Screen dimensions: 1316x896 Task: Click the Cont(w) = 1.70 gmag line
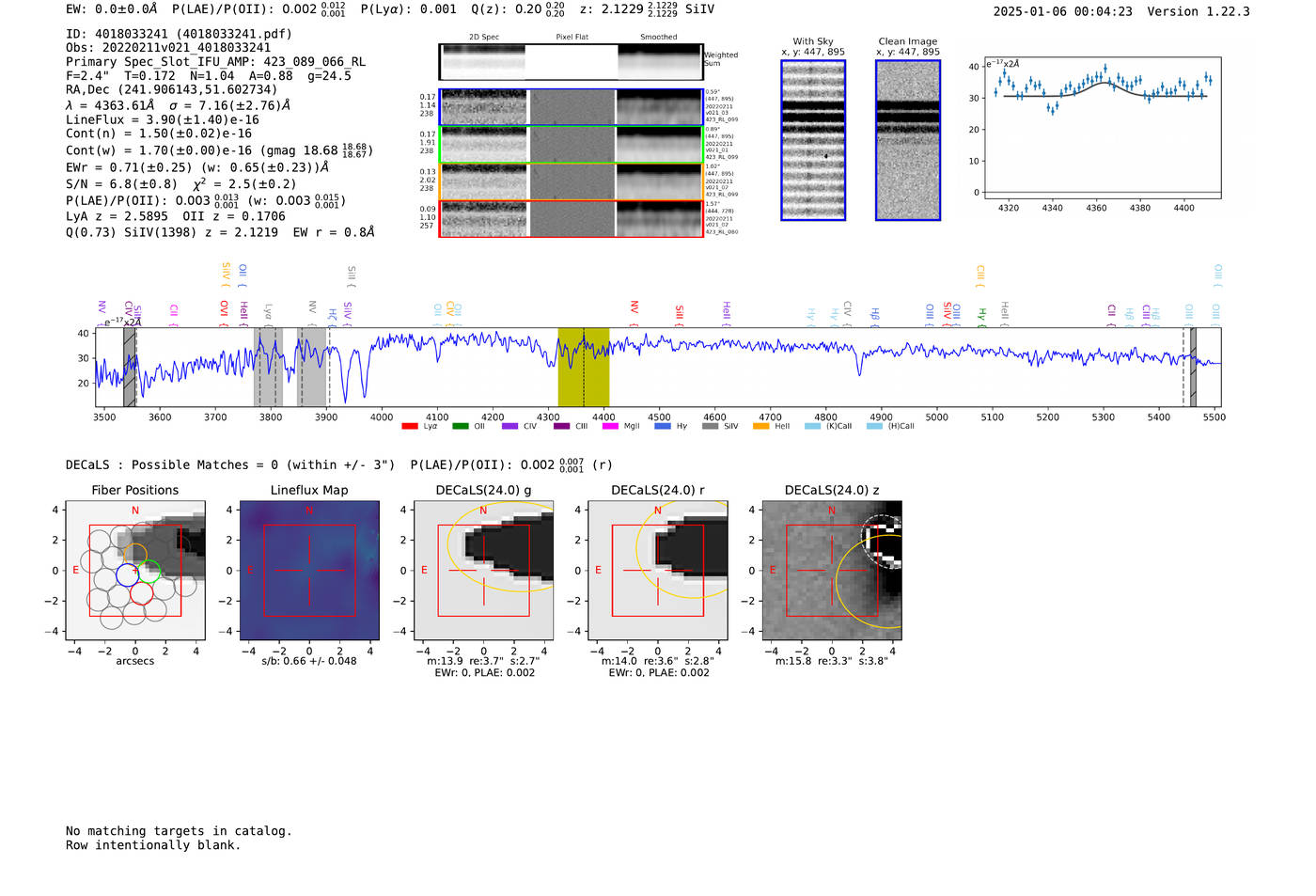tap(219, 149)
